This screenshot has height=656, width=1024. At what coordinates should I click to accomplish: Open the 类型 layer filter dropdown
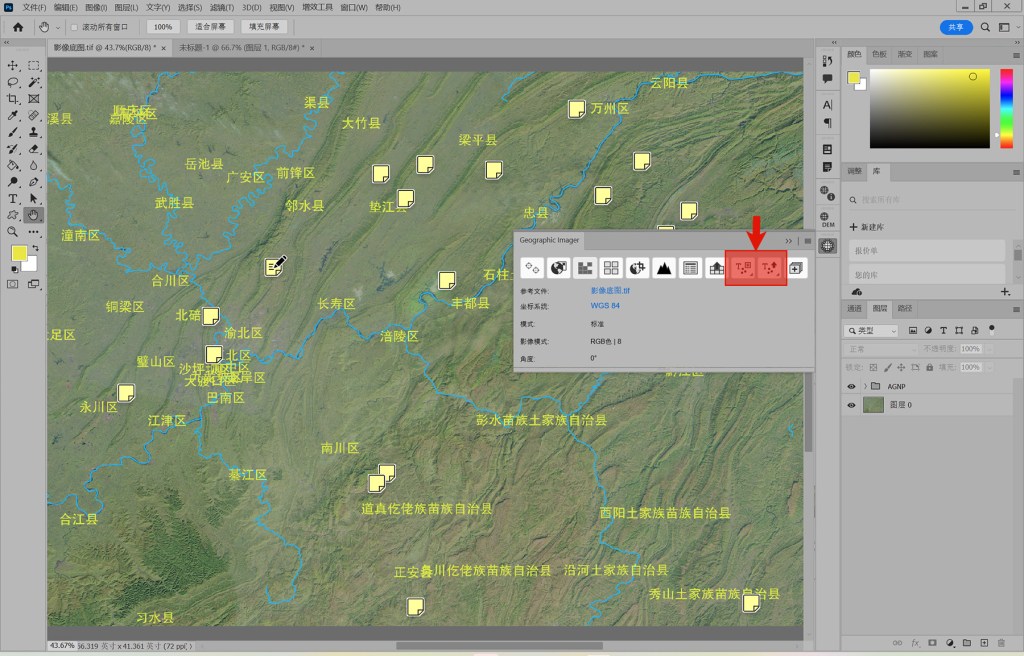click(872, 330)
